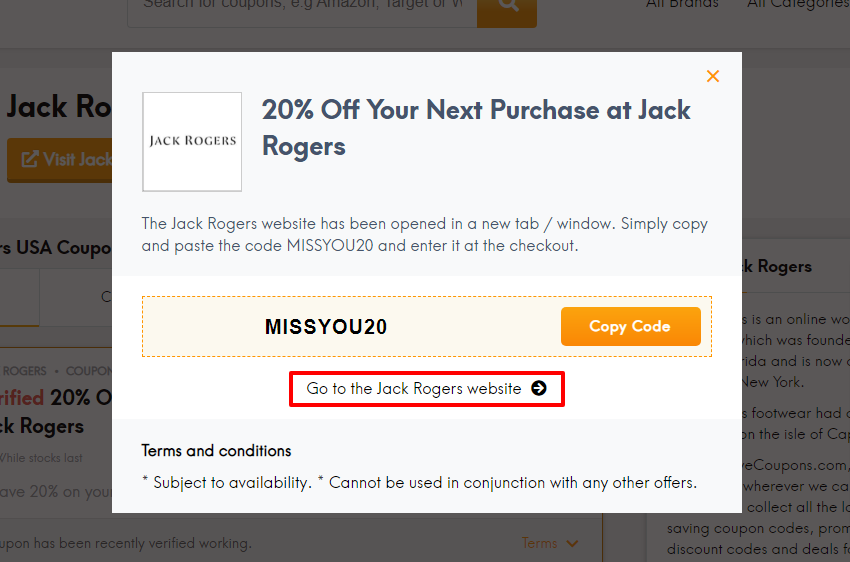Click the chevron arrow next to Terms
Image resolution: width=850 pixels, height=562 pixels.
coord(572,544)
